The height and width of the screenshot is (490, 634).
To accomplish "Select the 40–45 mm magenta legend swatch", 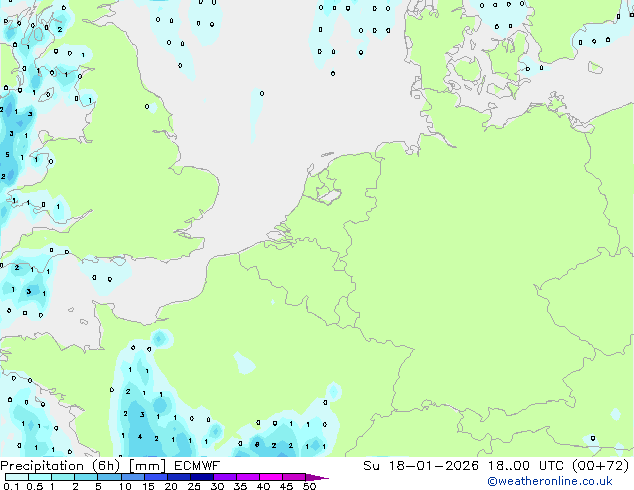I will click(x=271, y=477).
